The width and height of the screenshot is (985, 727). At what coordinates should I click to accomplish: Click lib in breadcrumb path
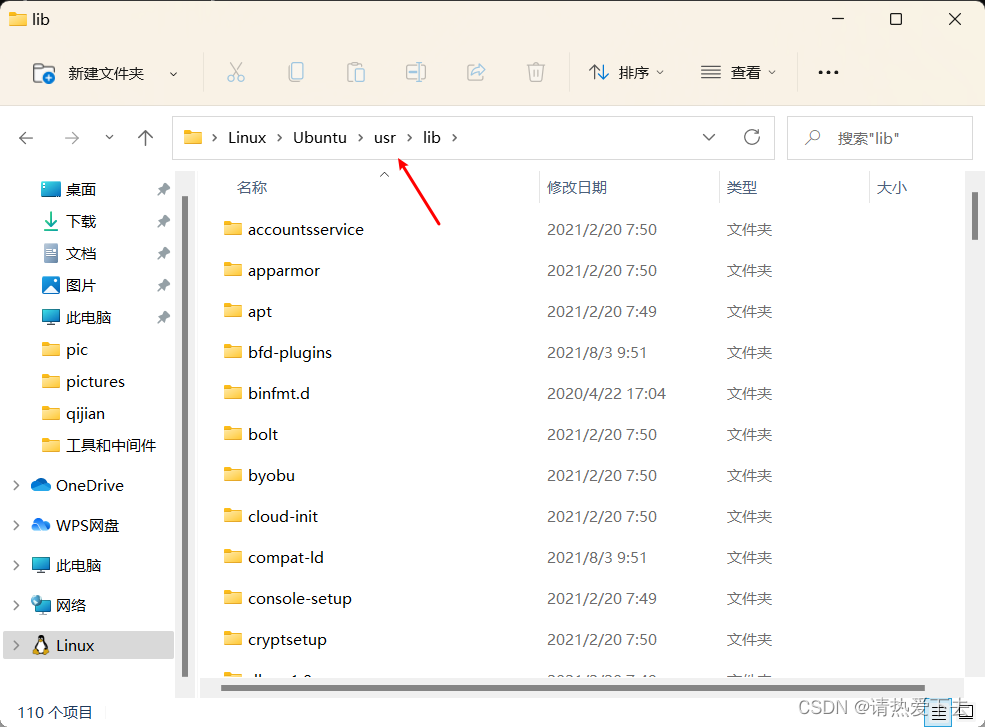[432, 138]
